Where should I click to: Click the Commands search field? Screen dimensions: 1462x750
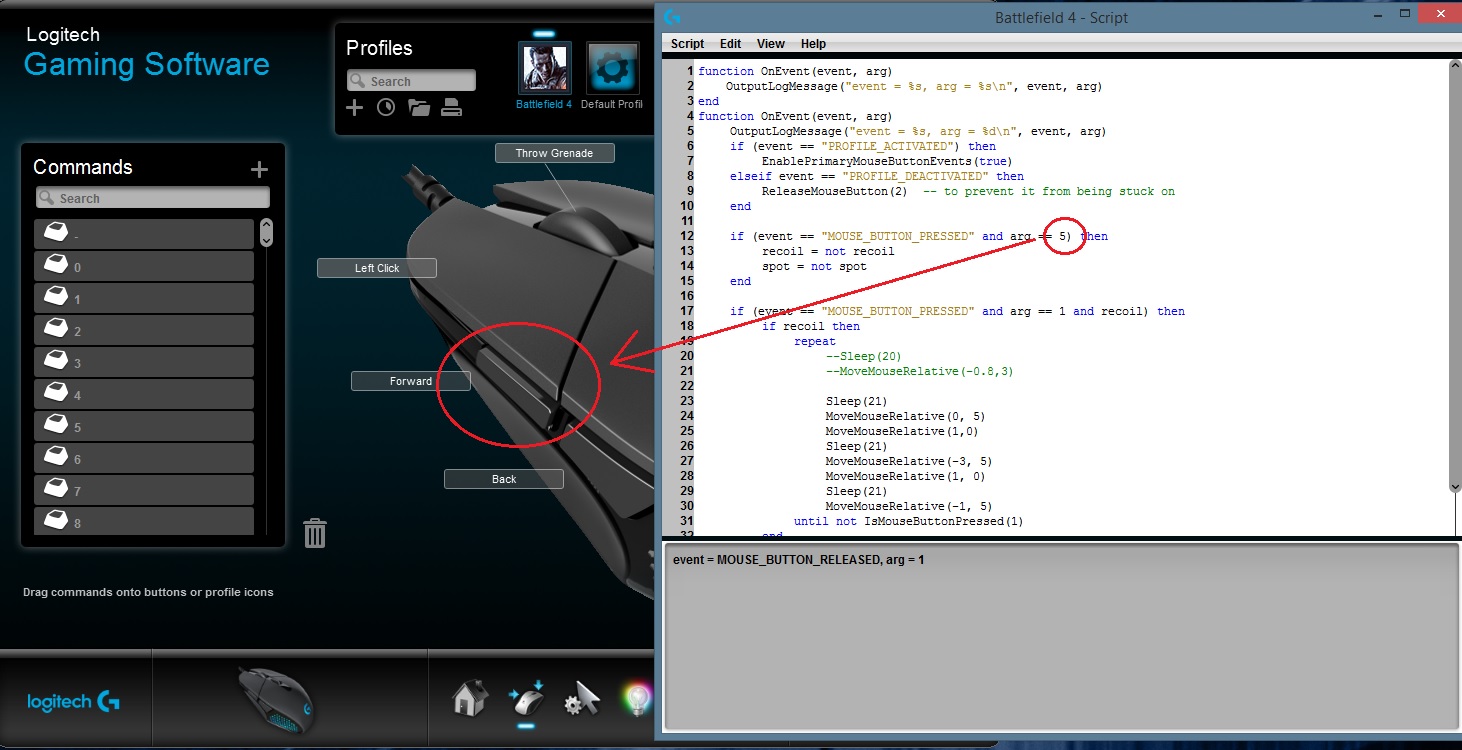[153, 198]
